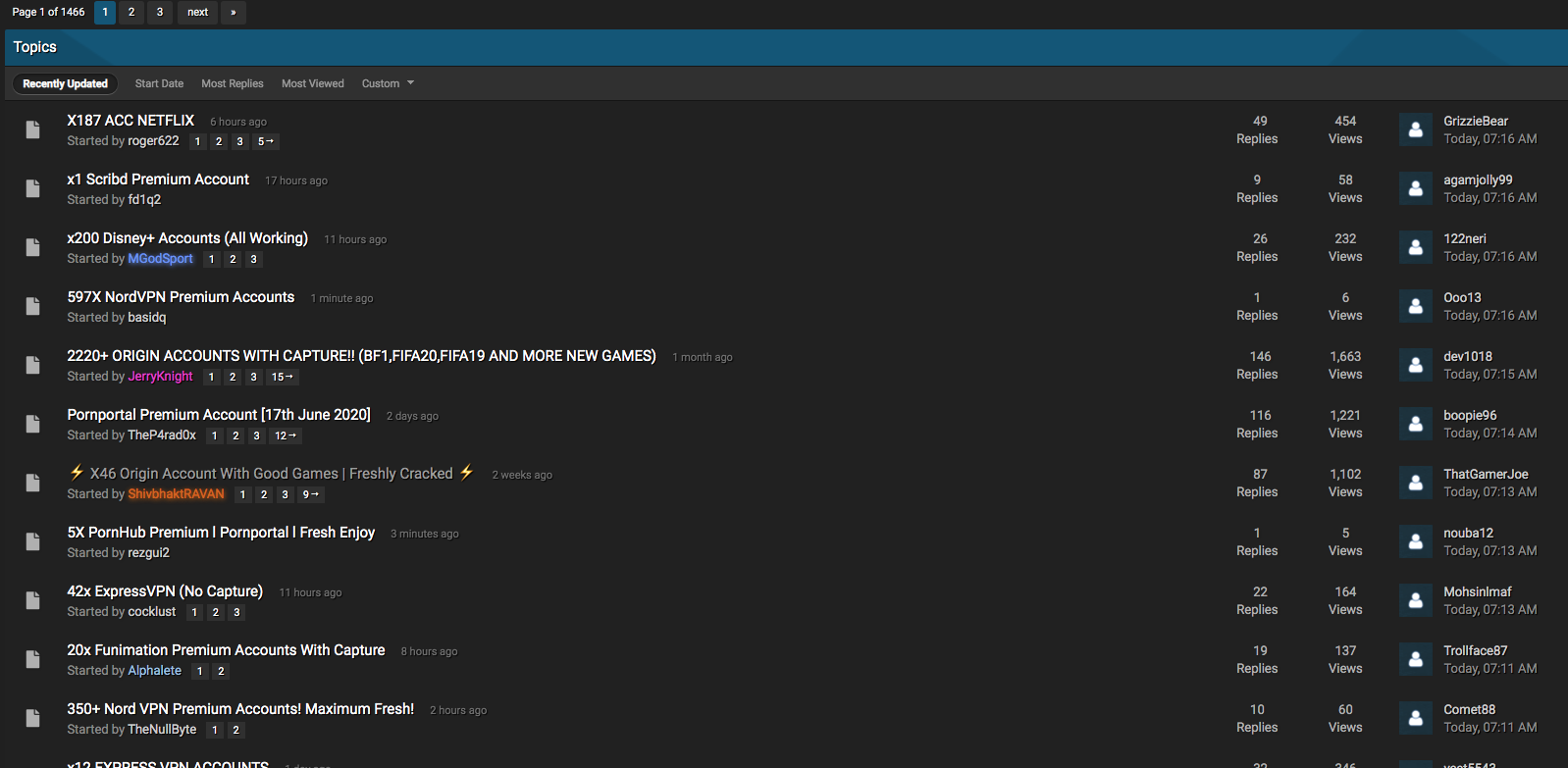The image size is (1568, 768).
Task: Click the topic icon for x200 Disney+ Accounts
Action: 32,247
